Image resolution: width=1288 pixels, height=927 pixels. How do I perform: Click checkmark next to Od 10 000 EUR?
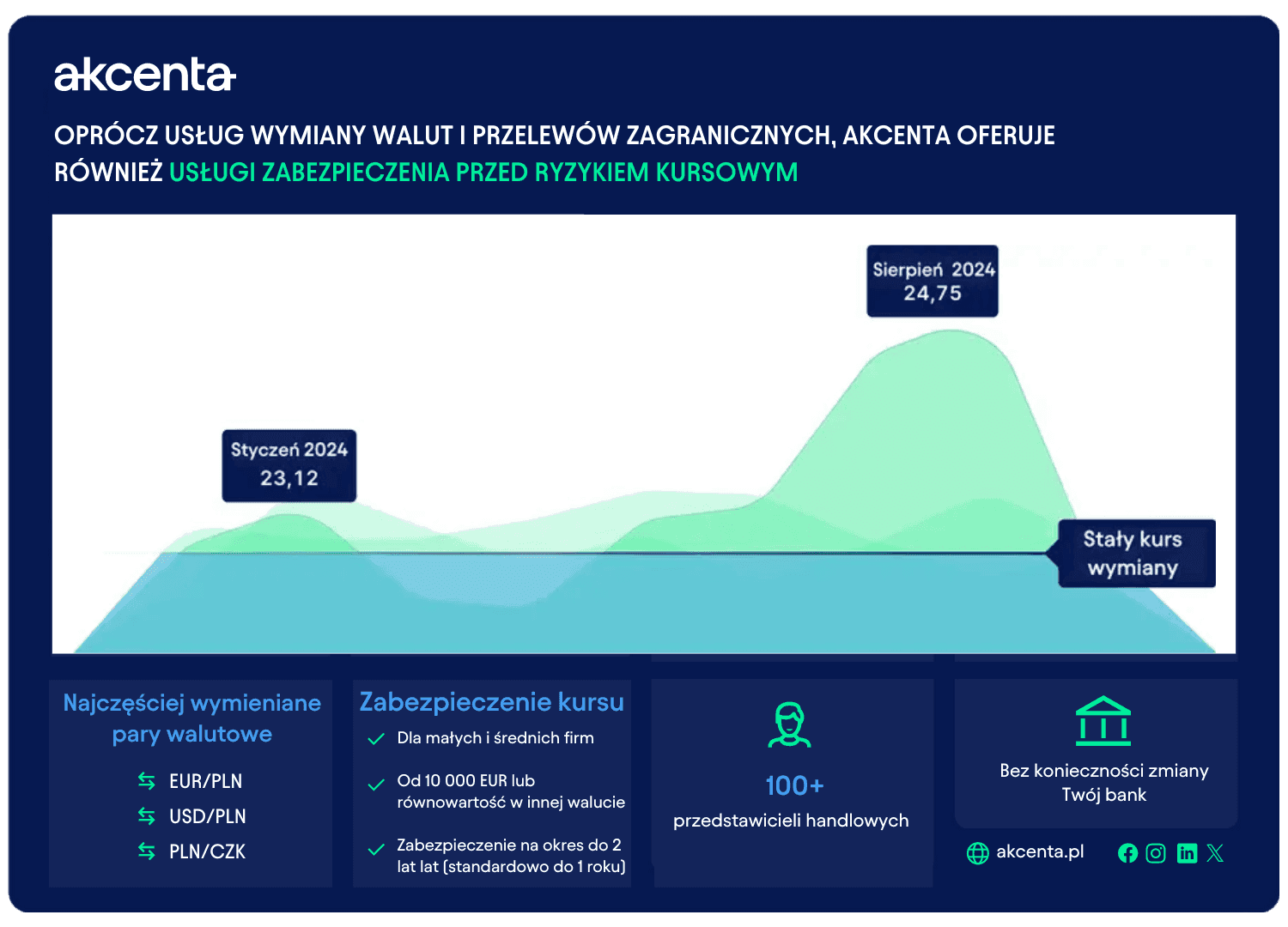(376, 785)
